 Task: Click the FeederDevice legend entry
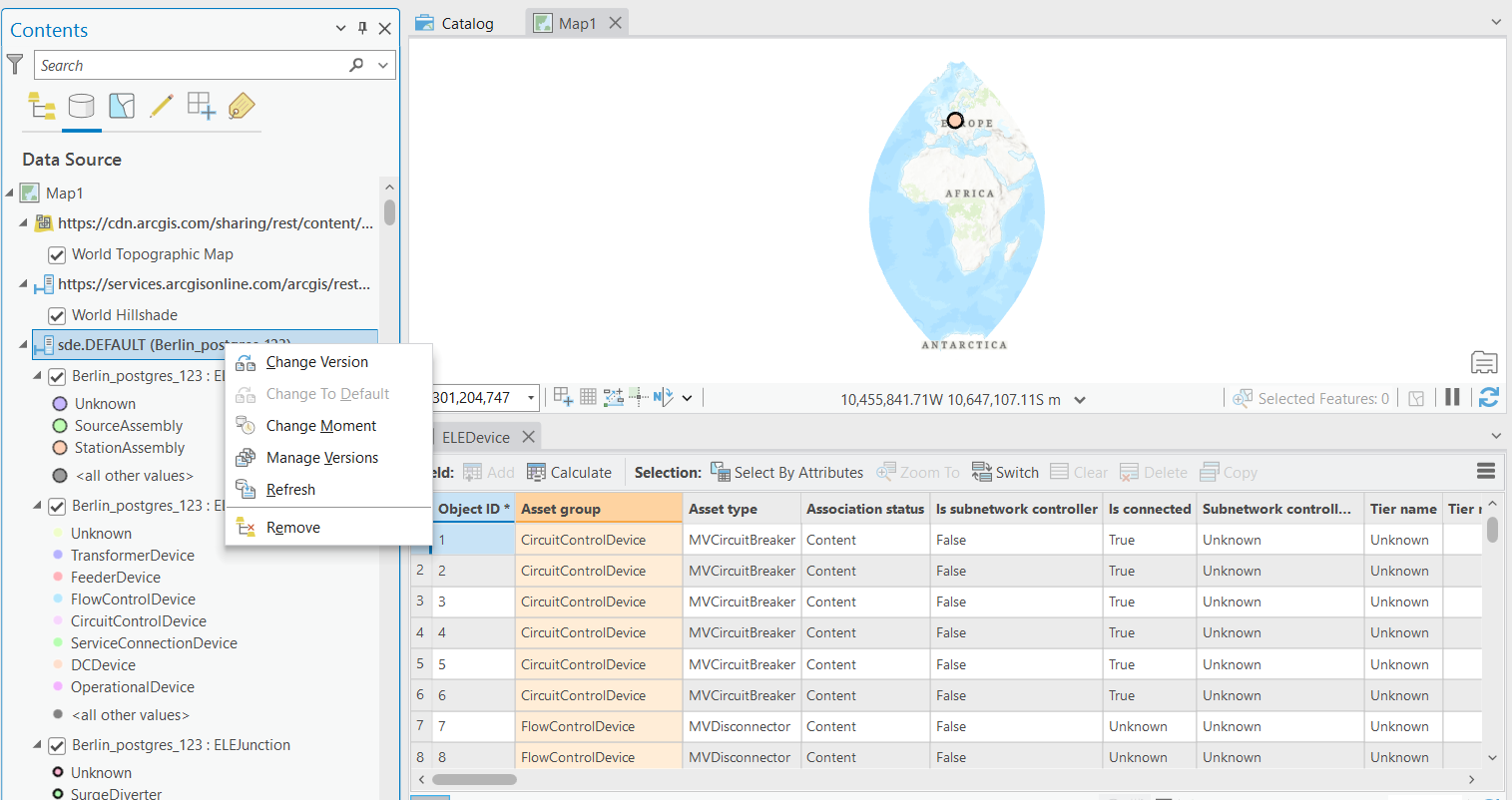[116, 578]
